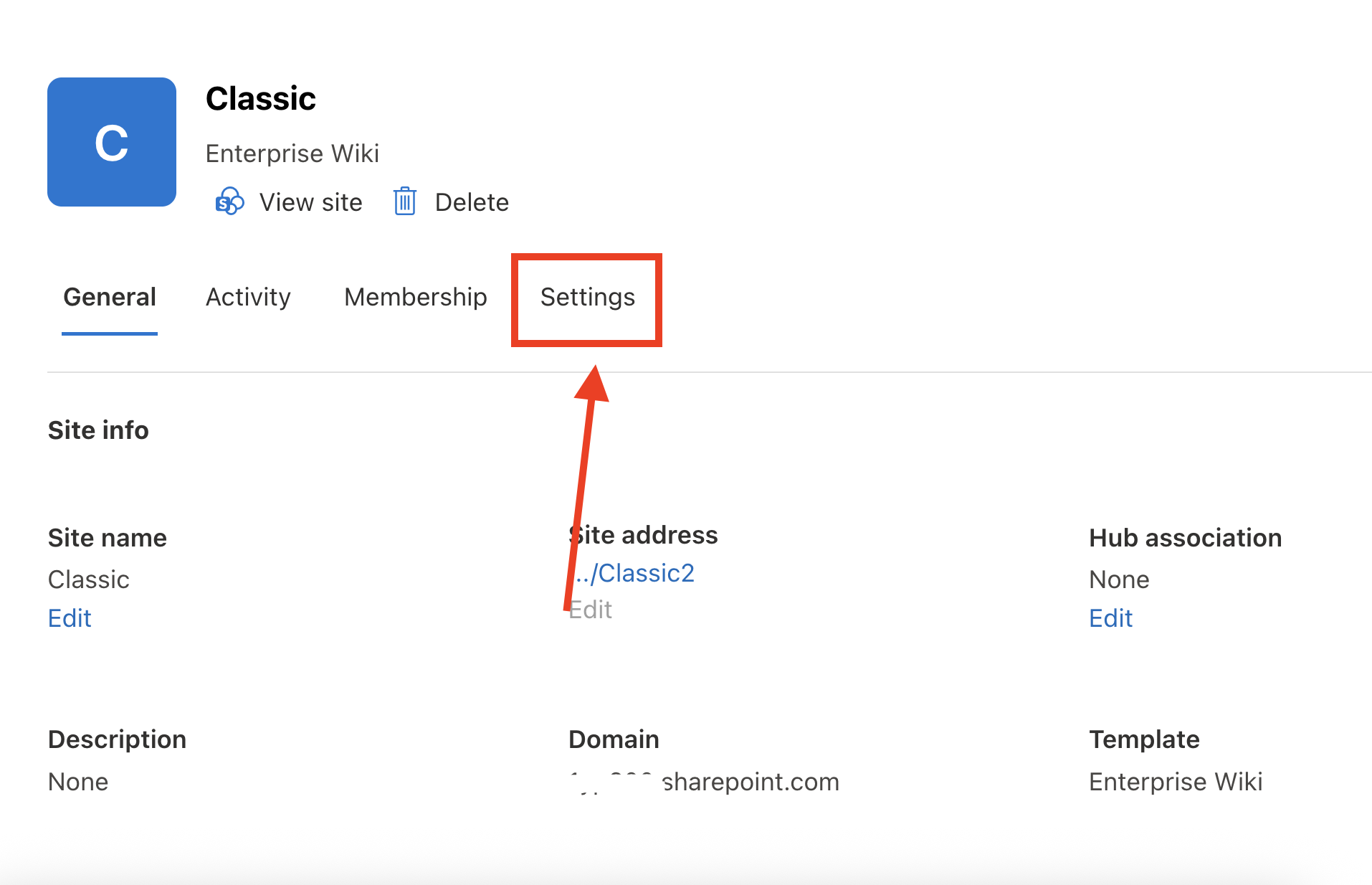Click Edit under Site name
This screenshot has height=885, width=1372.
click(x=70, y=617)
